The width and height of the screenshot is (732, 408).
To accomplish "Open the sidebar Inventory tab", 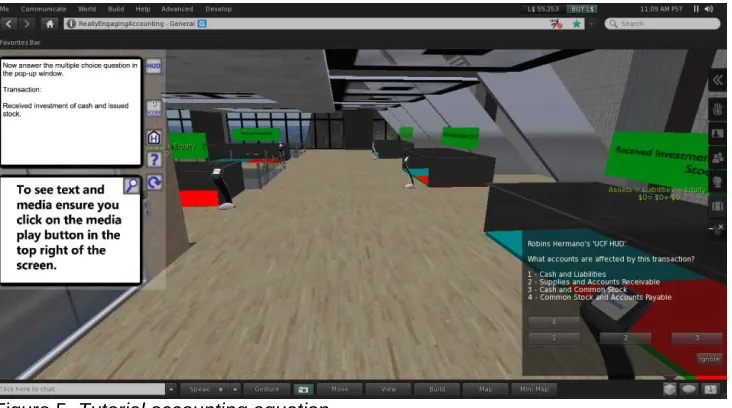I will point(718,206).
